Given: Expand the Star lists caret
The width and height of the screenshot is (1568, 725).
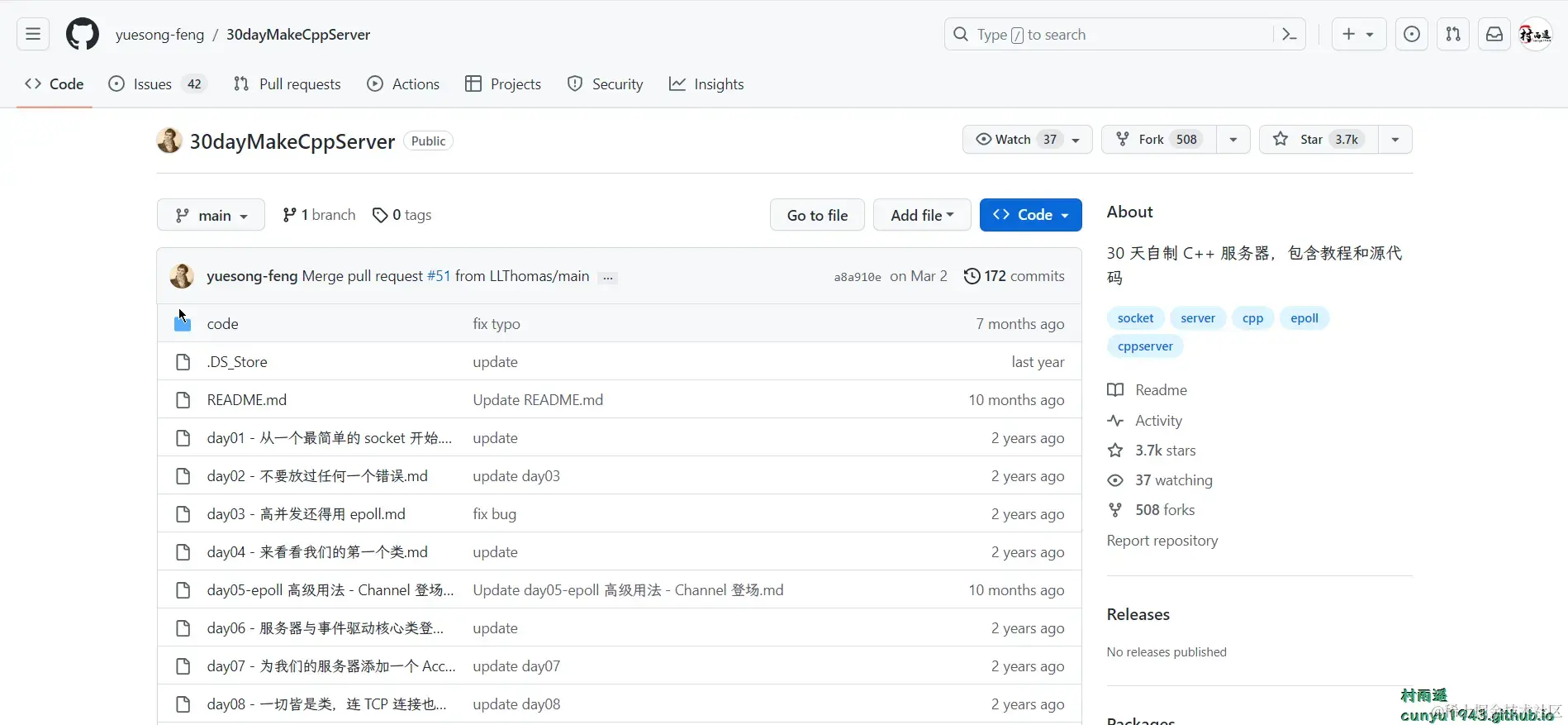Looking at the screenshot, I should [1395, 140].
